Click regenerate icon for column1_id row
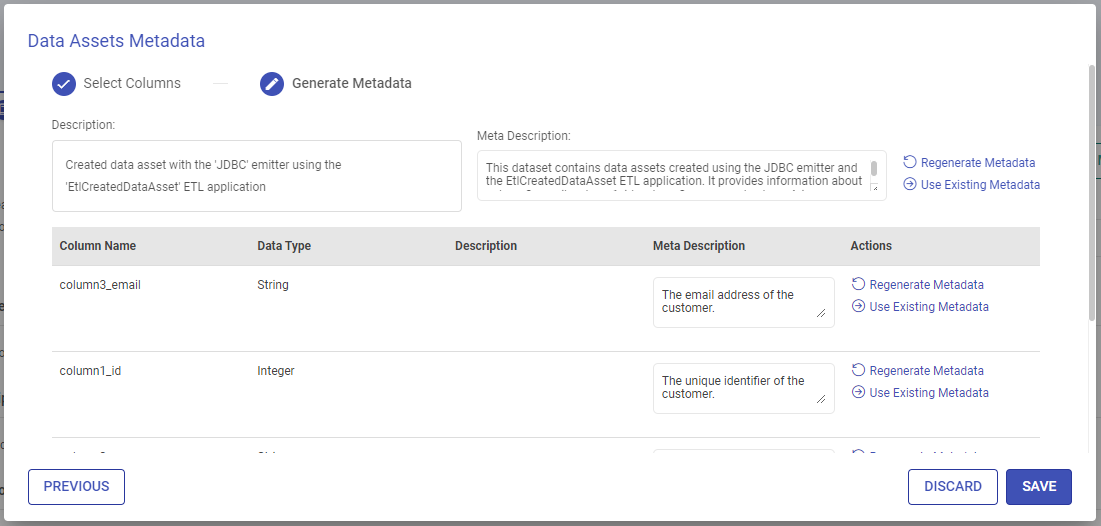1101x526 pixels. pyautogui.click(x=858, y=371)
